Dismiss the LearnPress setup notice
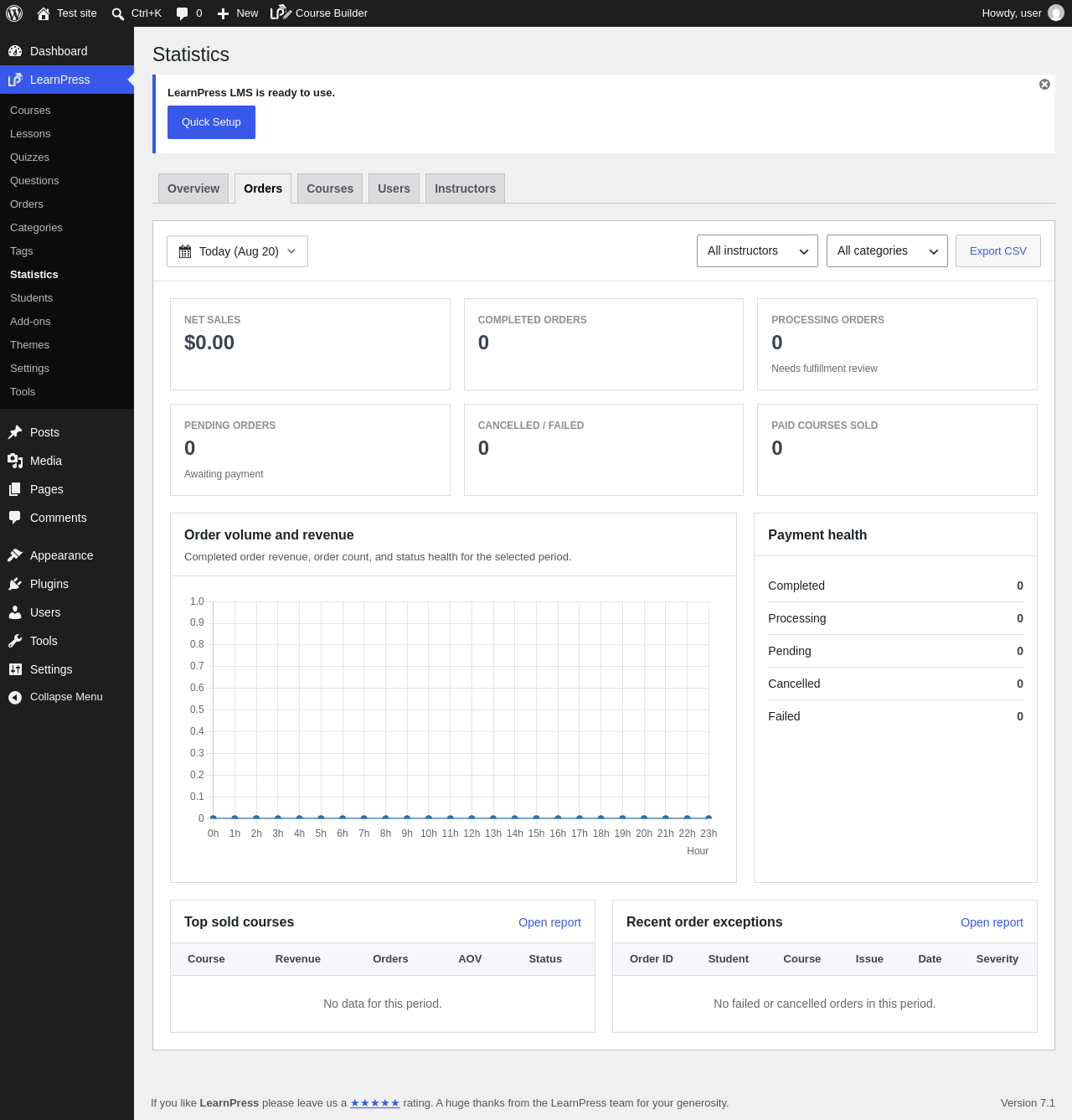The image size is (1072, 1120). coord(1044,85)
